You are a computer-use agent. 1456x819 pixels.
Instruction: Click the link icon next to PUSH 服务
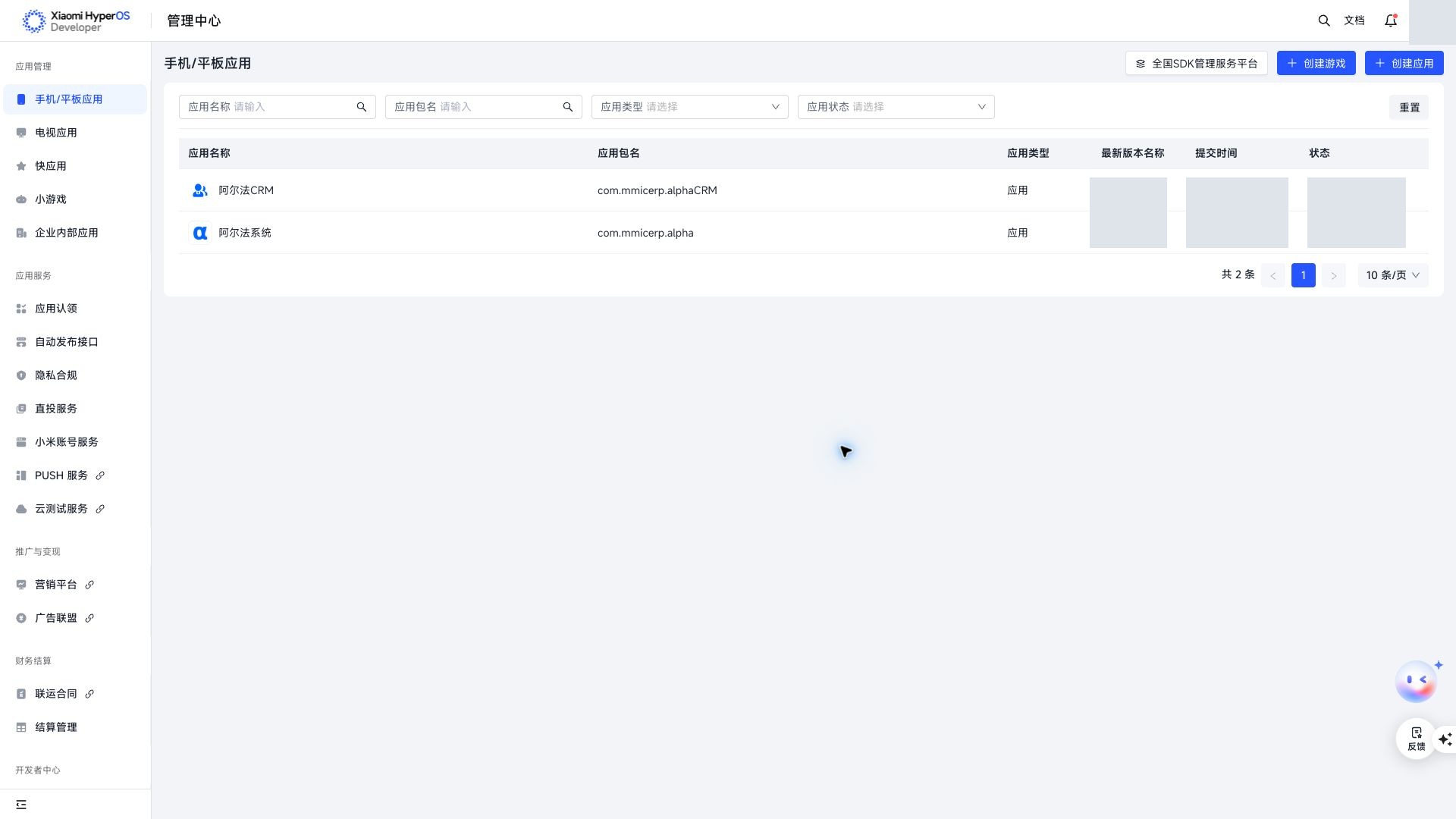click(100, 475)
